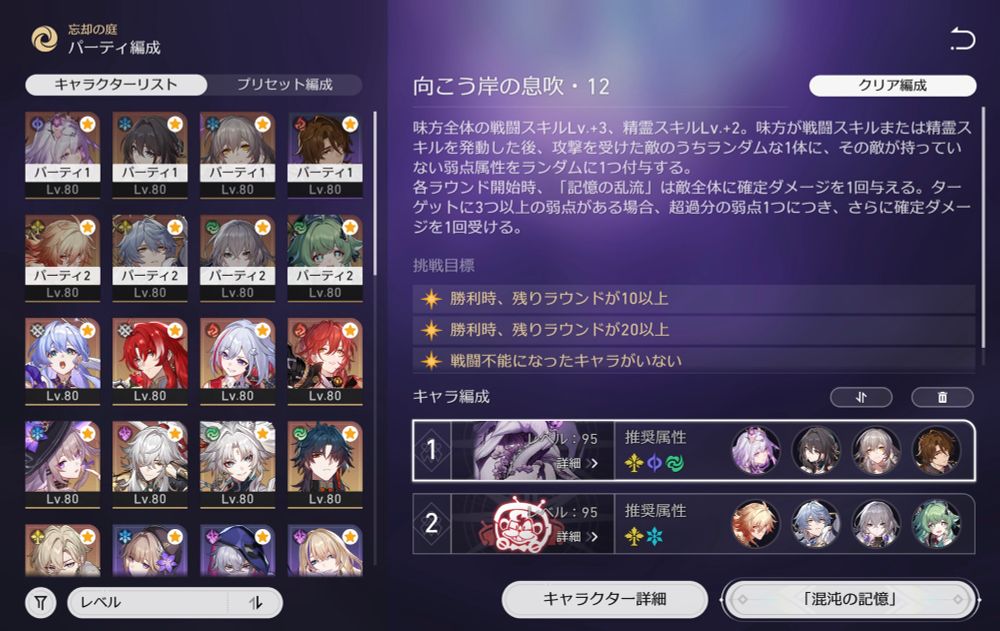Select the green-haired portrait in team 2
Image resolution: width=1000 pixels, height=631 pixels.
936,524
